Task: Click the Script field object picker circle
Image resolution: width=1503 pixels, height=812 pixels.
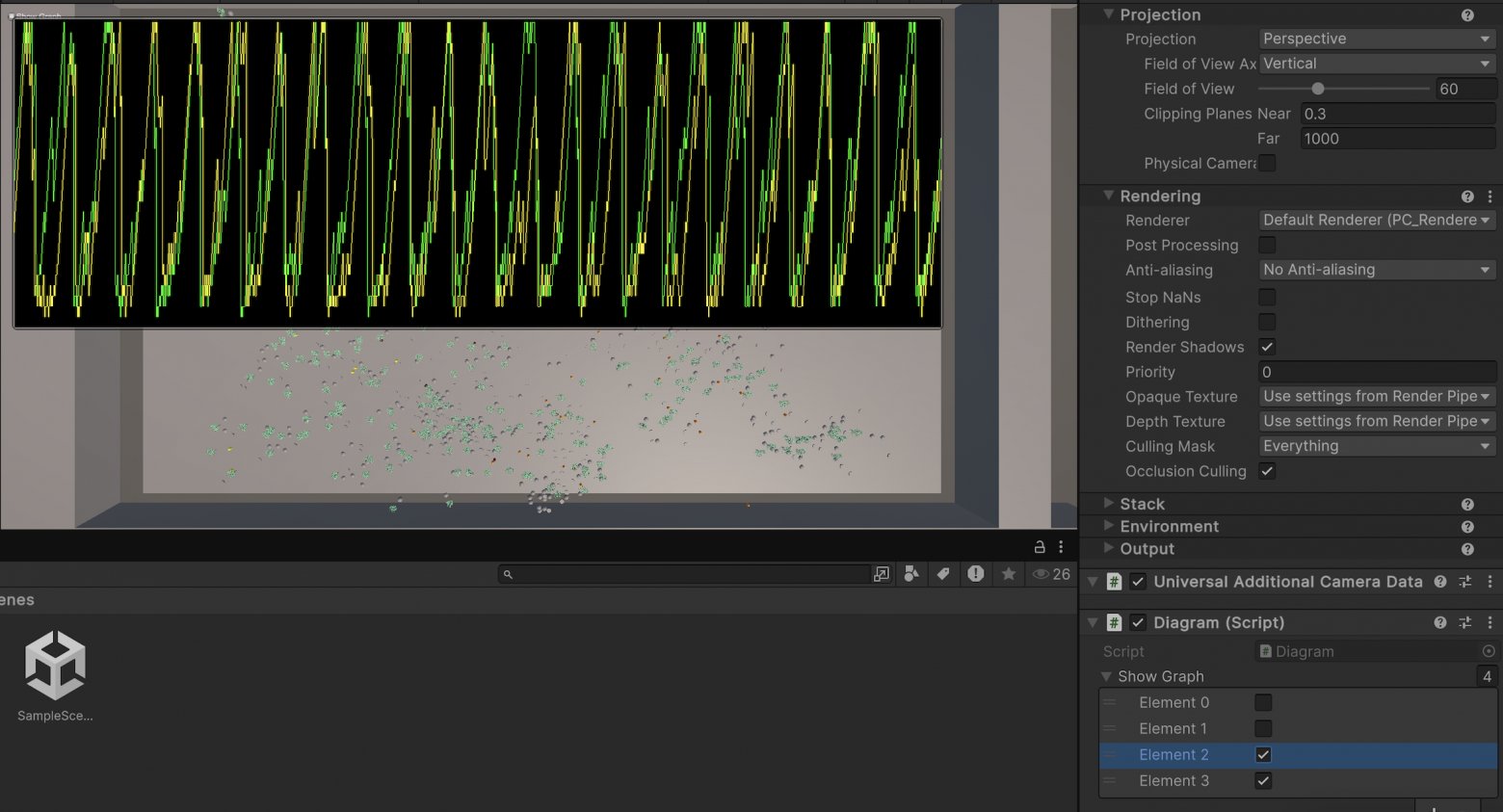Action: coord(1489,652)
